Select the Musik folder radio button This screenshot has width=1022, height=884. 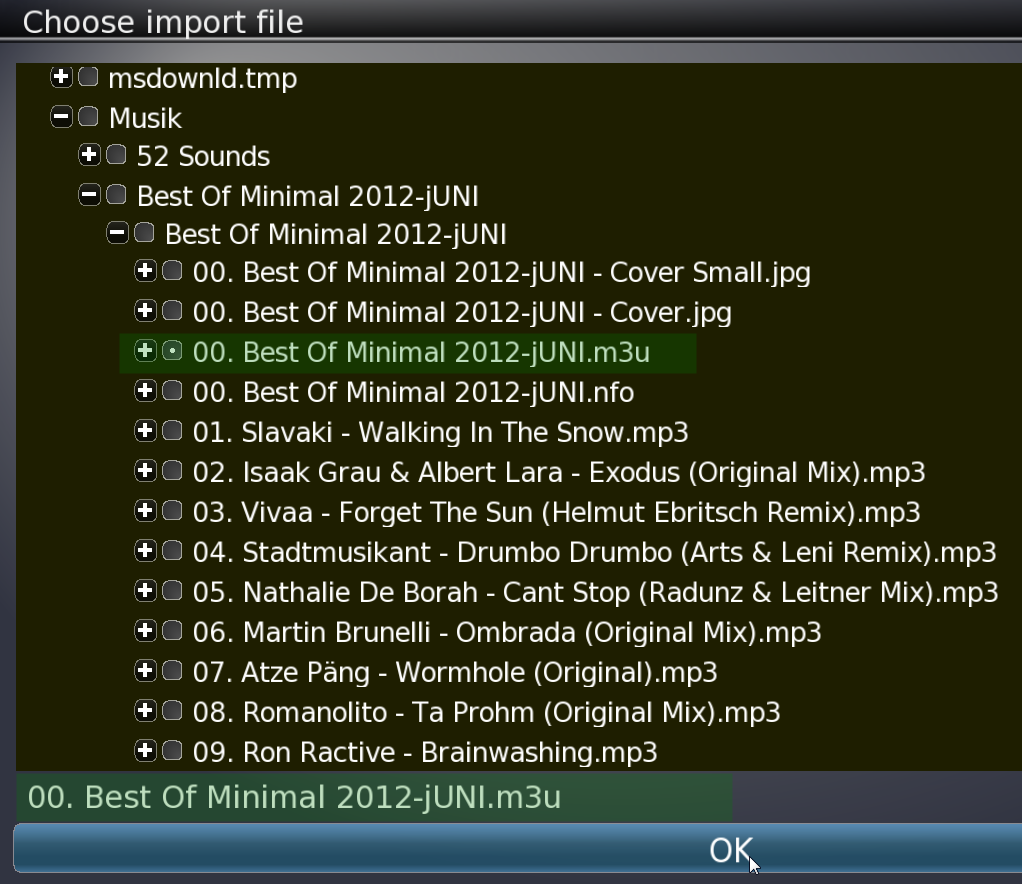(x=88, y=117)
